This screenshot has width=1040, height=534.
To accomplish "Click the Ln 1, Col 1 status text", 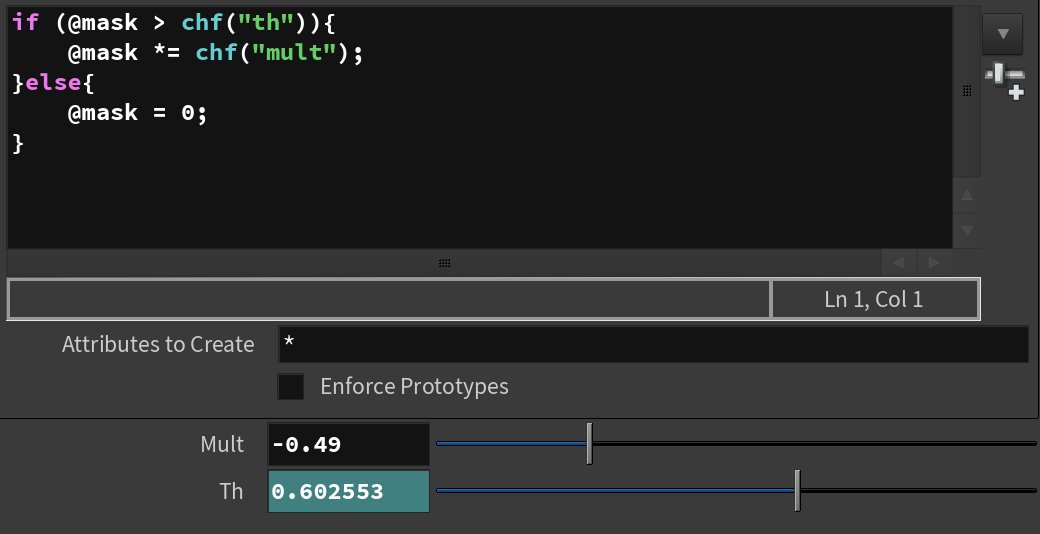I will (x=874, y=299).
